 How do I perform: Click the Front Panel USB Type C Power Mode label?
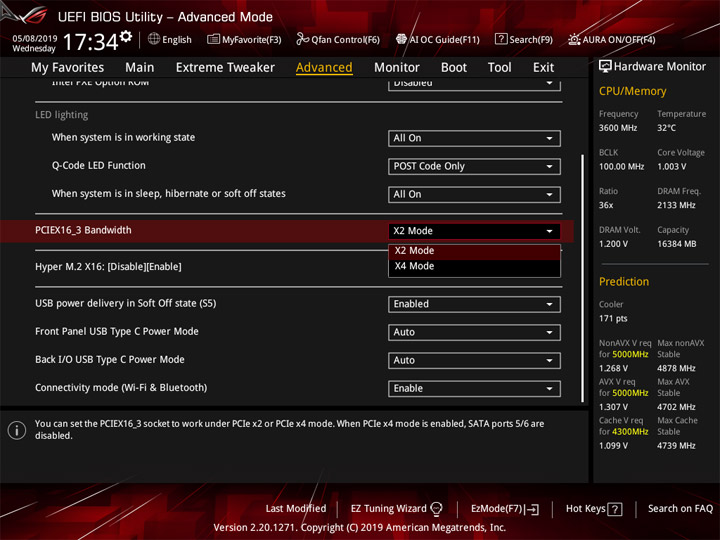117,332
